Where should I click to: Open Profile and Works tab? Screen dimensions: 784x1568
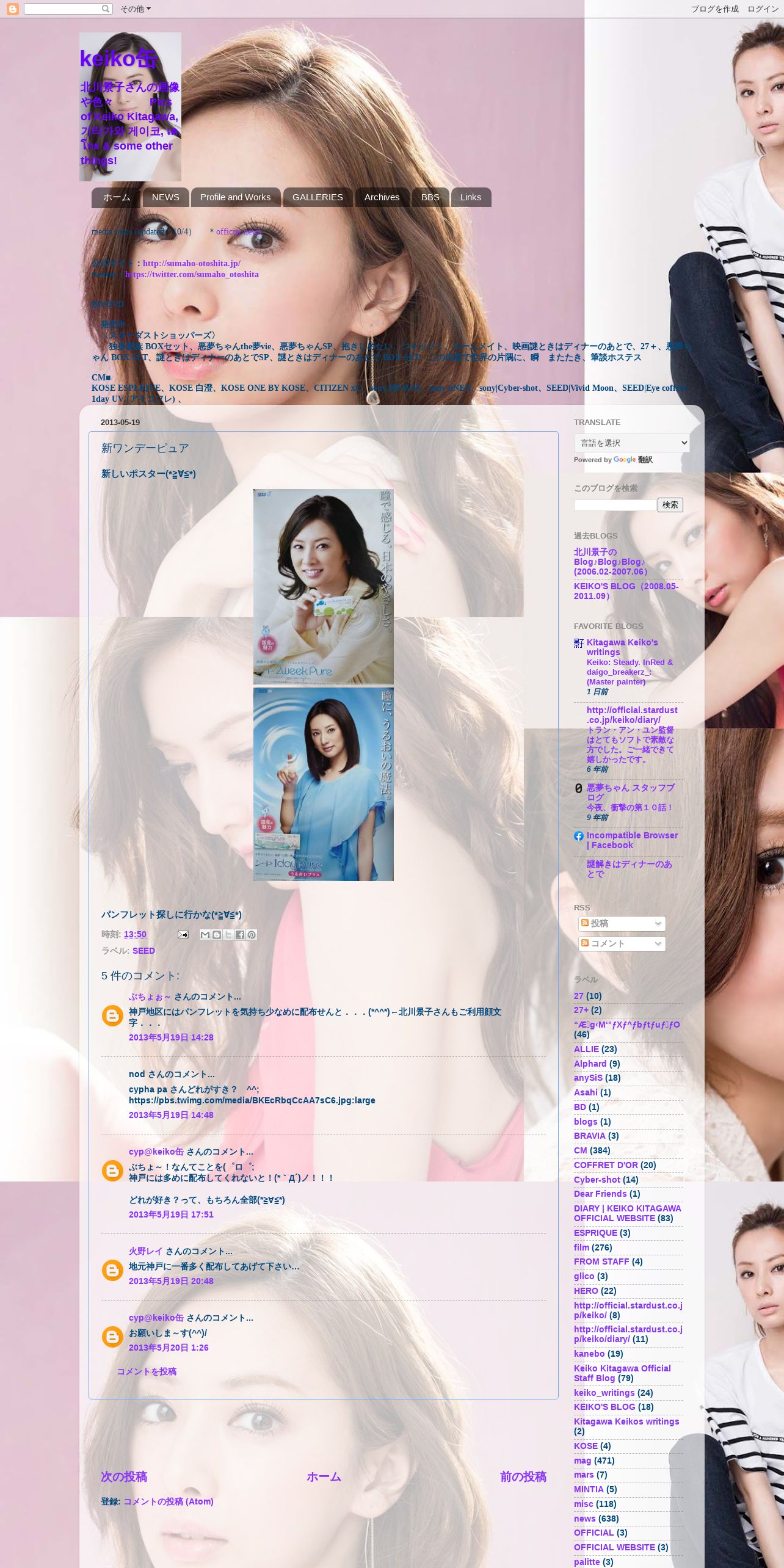click(x=235, y=197)
